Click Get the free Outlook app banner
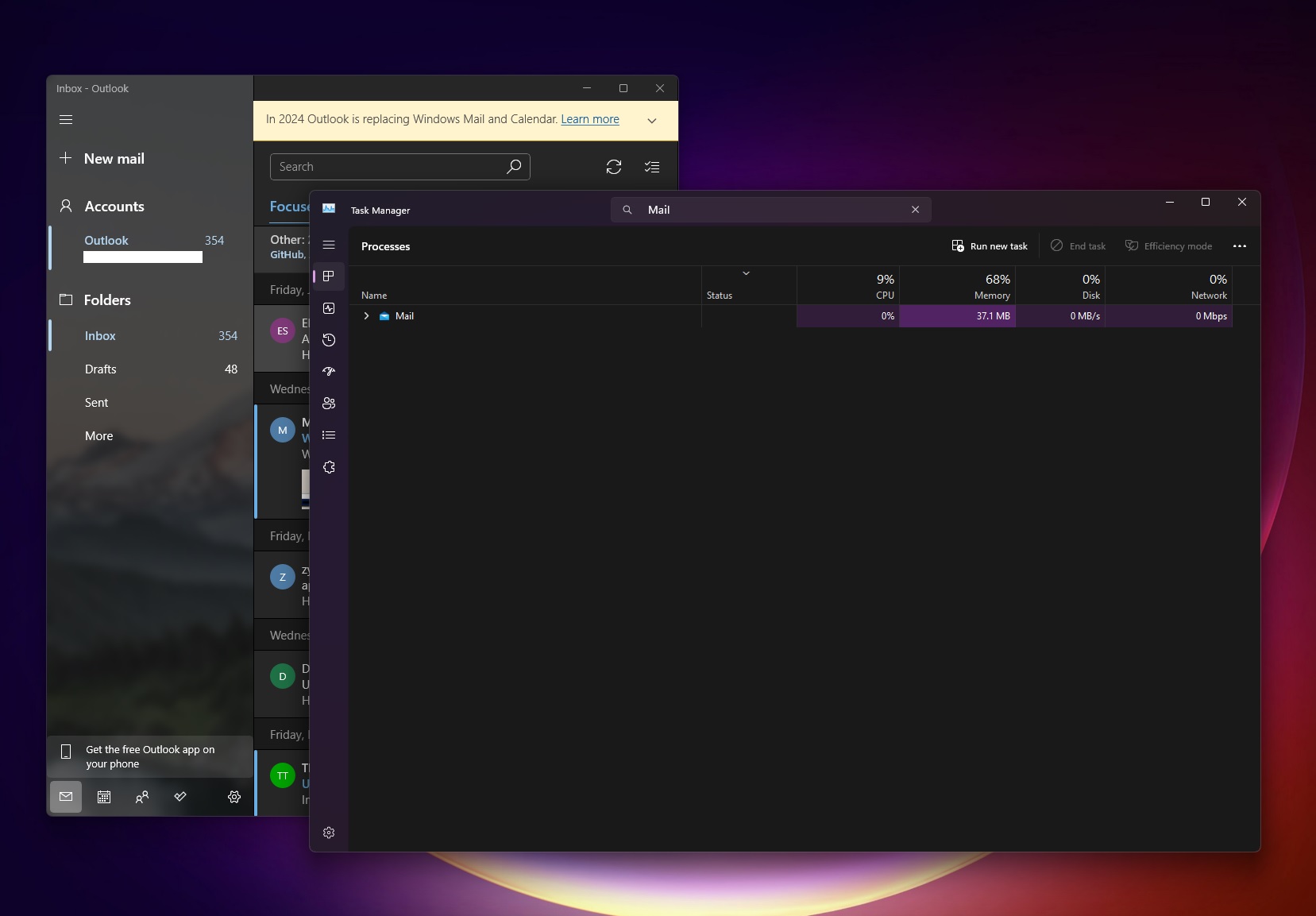Image resolution: width=1316 pixels, height=916 pixels. click(149, 757)
